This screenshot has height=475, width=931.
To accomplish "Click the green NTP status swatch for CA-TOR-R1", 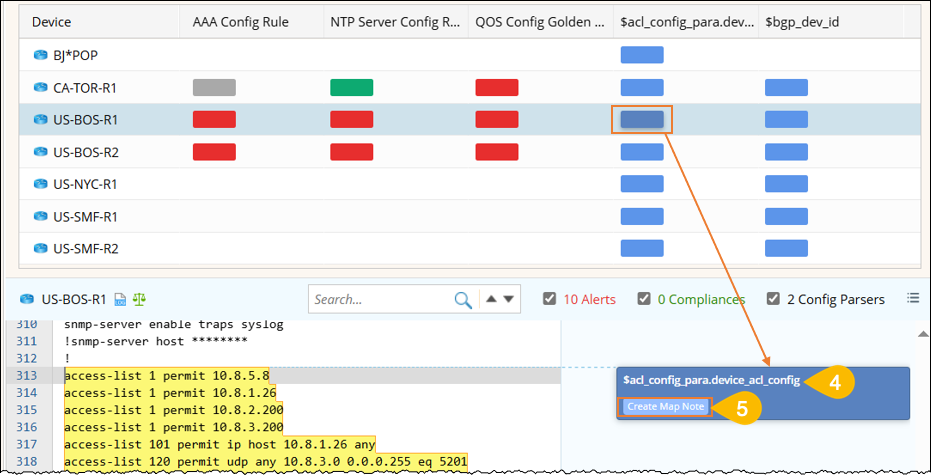I will click(352, 88).
